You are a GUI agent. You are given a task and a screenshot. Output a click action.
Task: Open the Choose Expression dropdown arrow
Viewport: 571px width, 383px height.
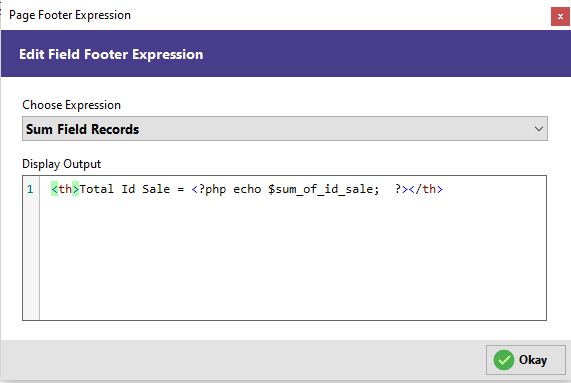pos(539,129)
